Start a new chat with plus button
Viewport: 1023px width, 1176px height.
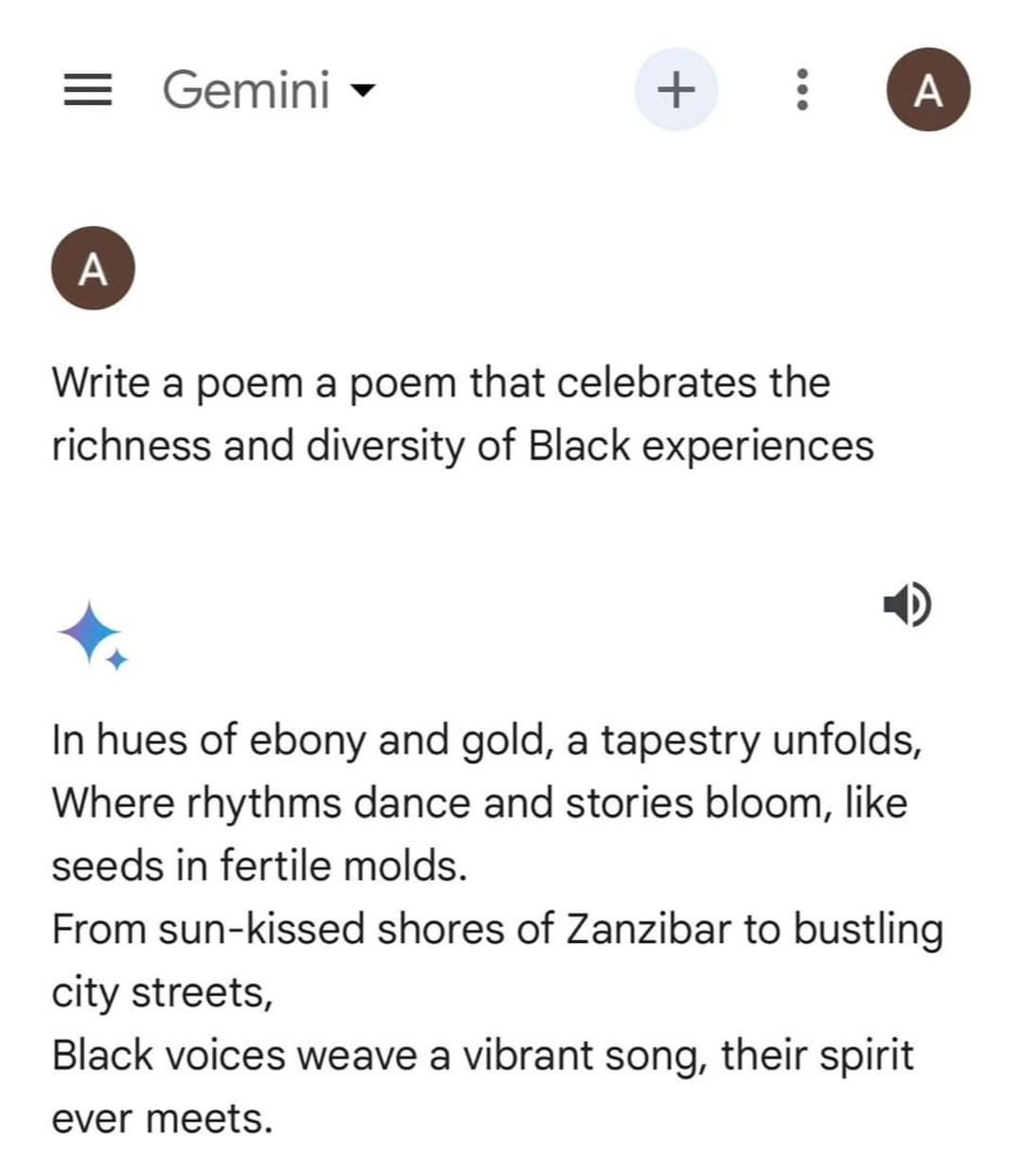(675, 90)
